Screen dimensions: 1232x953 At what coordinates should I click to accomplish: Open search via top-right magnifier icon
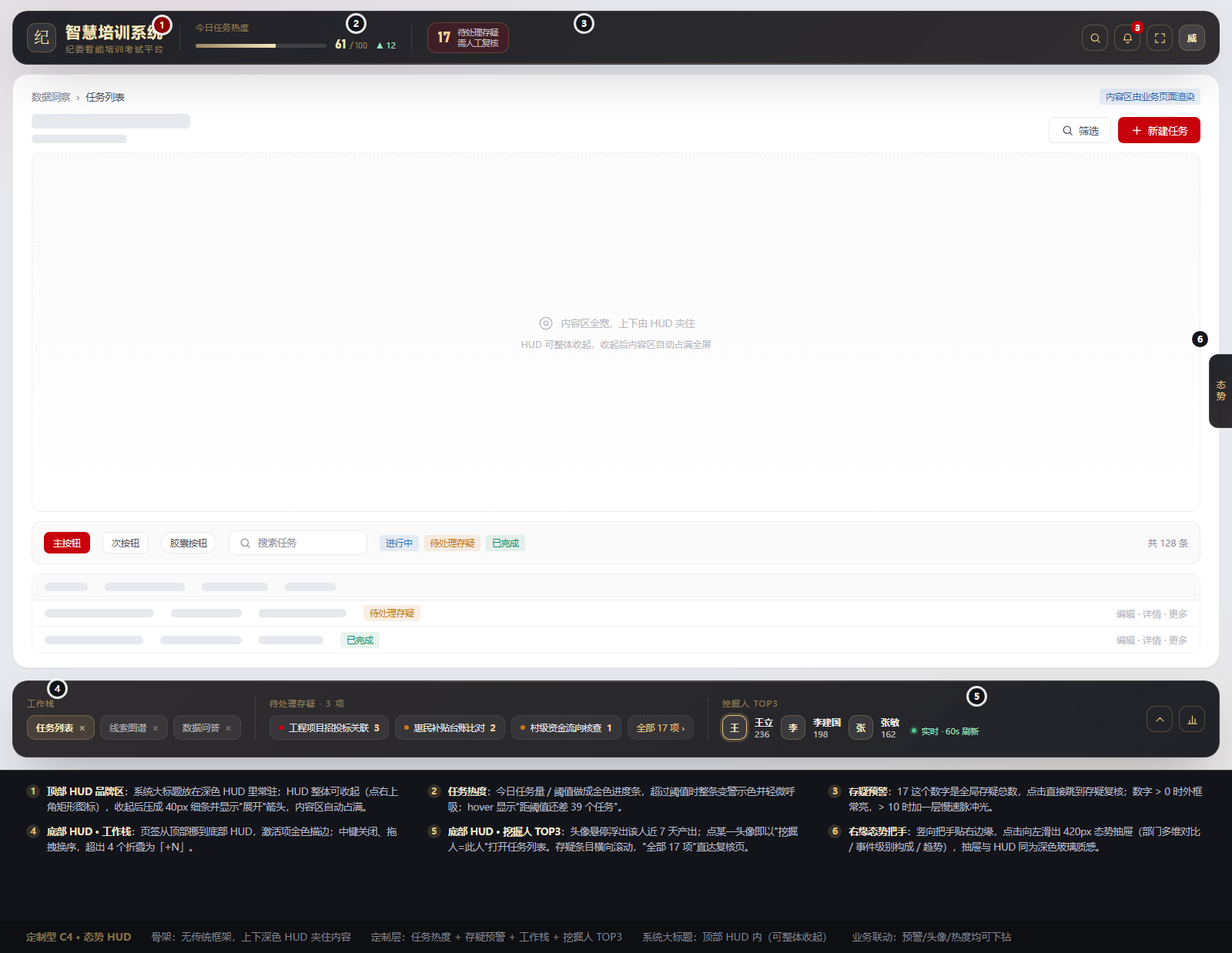pos(1095,38)
